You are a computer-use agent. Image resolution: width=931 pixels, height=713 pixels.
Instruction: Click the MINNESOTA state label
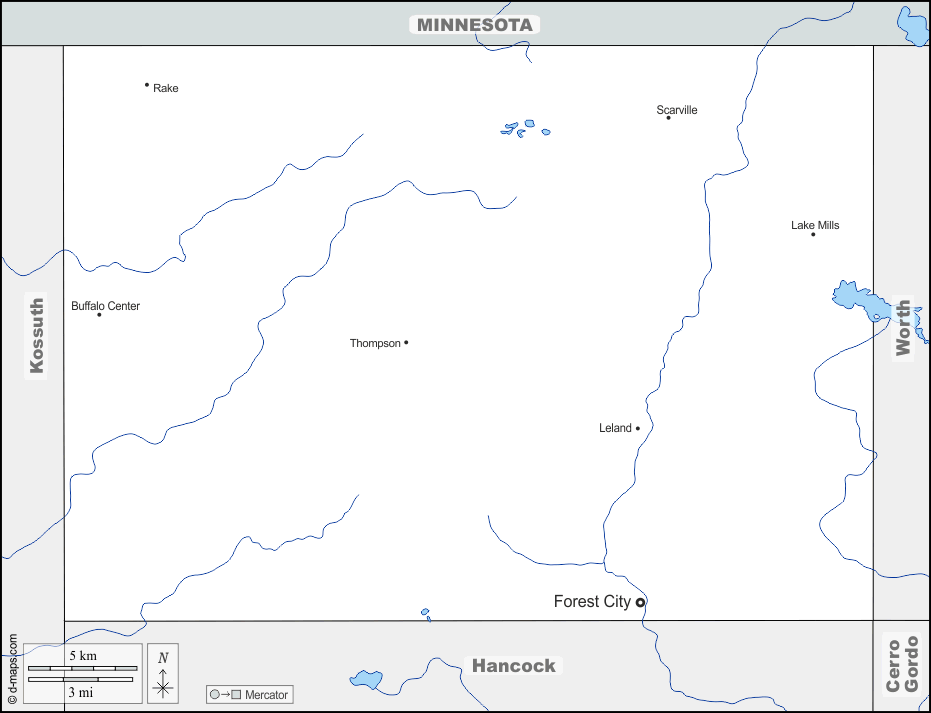(474, 25)
